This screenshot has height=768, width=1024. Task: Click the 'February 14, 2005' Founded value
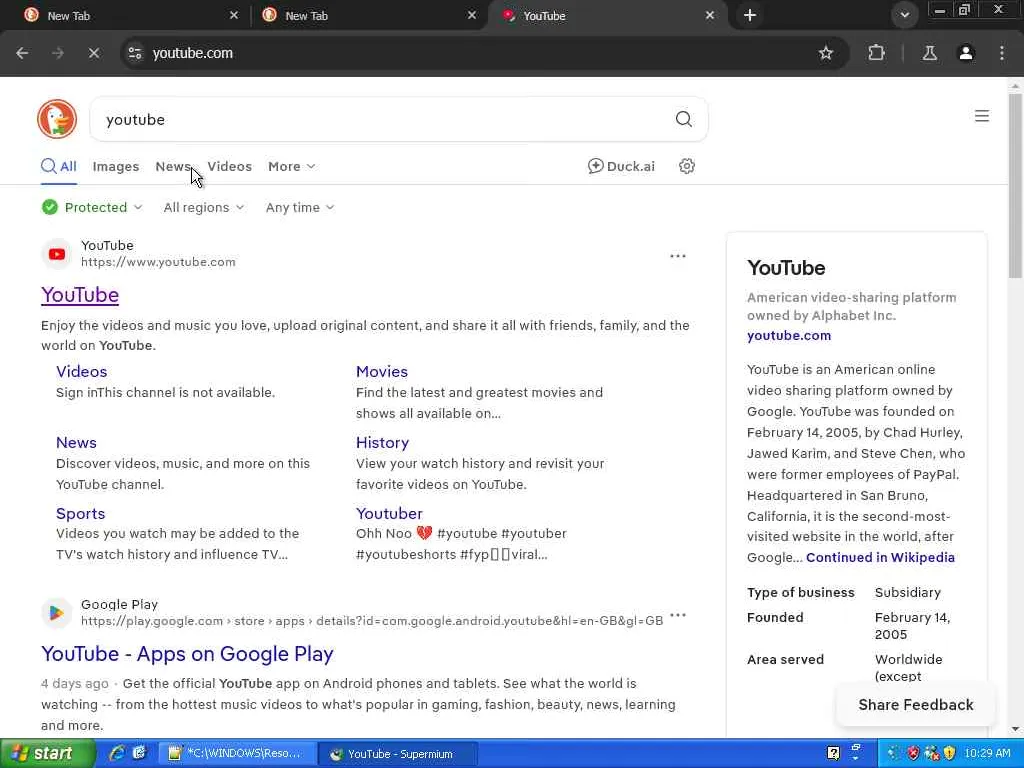click(x=912, y=626)
